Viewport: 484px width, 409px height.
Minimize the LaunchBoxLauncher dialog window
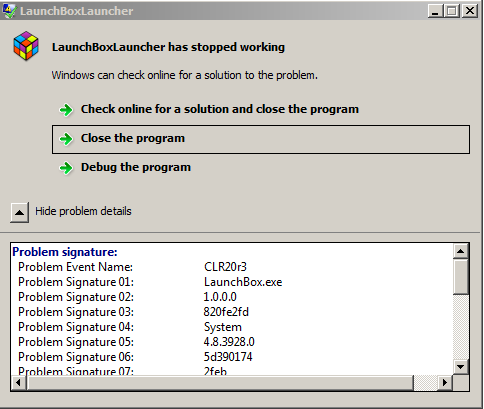(435, 11)
